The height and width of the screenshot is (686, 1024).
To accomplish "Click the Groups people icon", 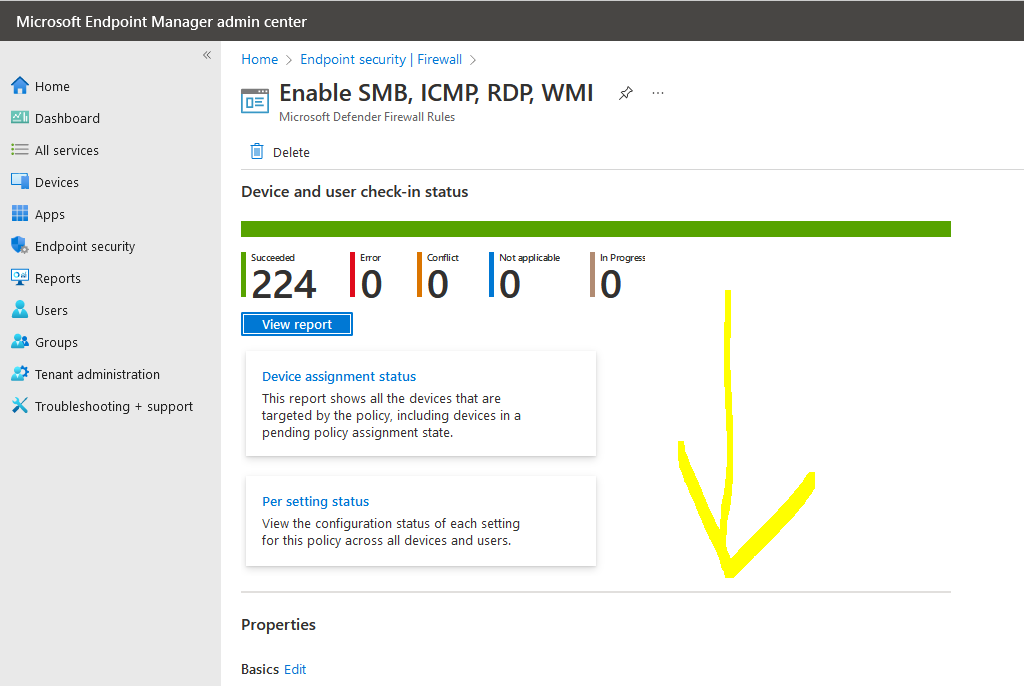I will coord(20,342).
